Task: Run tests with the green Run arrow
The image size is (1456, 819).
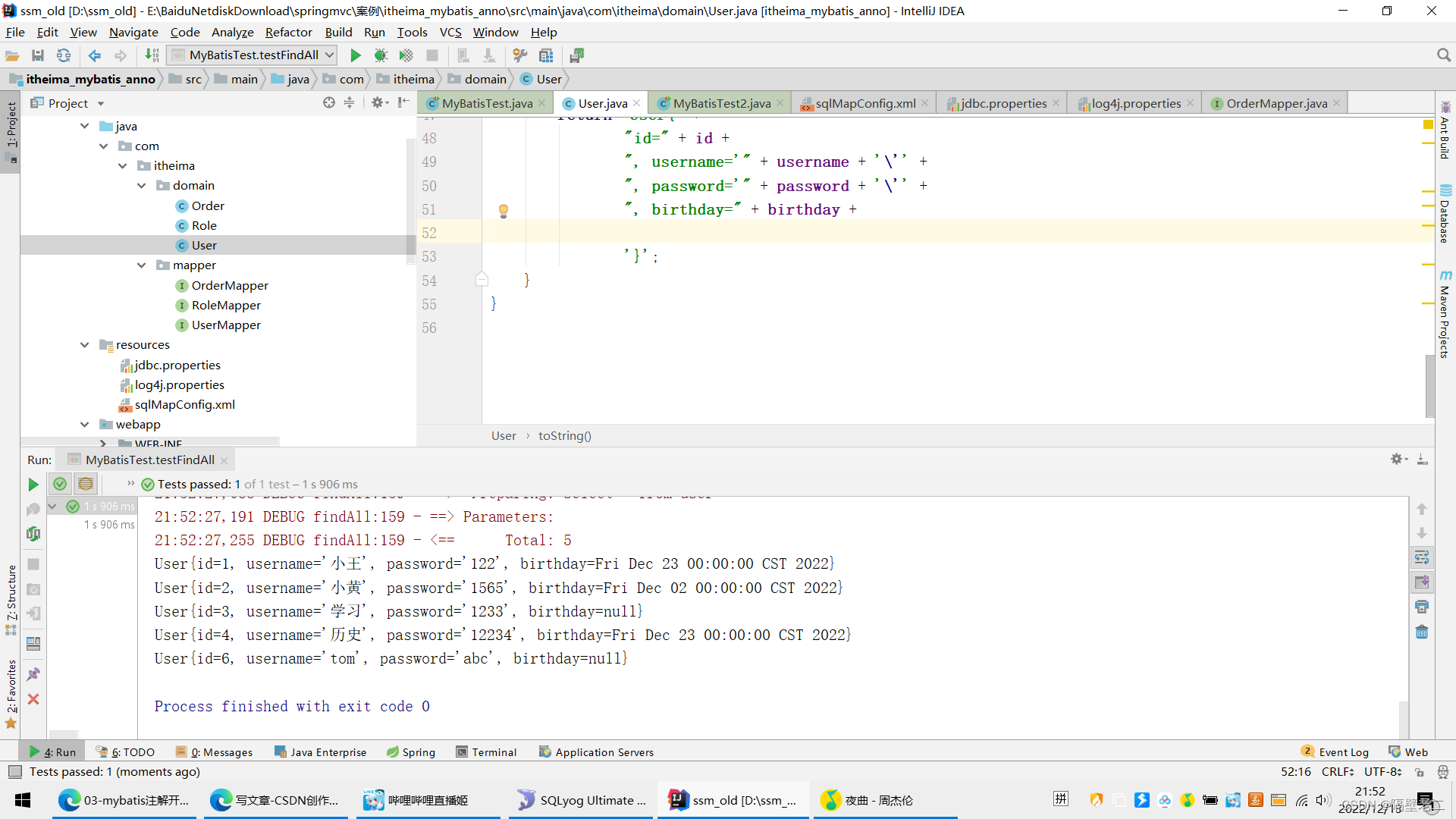Action: [x=355, y=55]
